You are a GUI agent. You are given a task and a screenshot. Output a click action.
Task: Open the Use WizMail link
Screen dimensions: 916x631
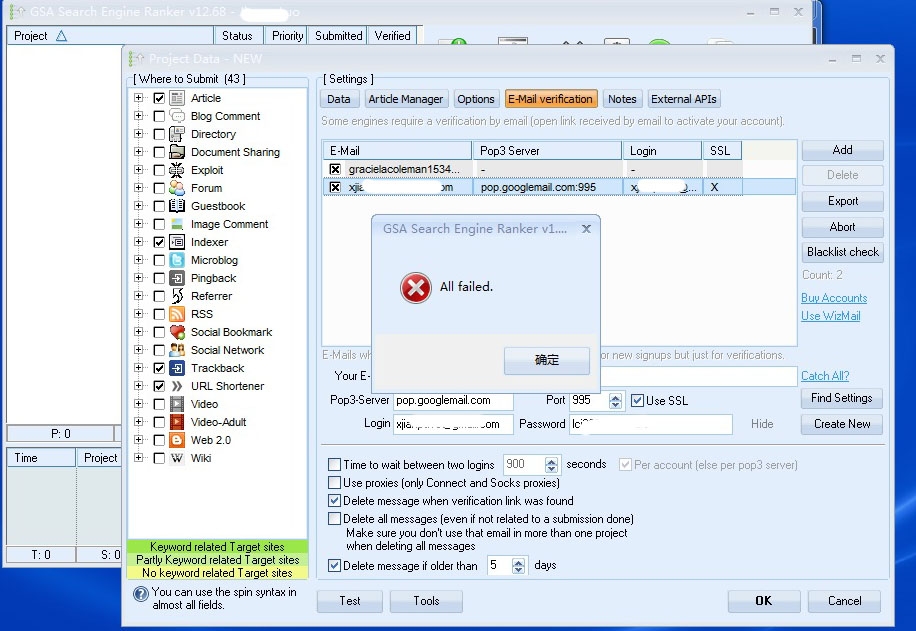[x=830, y=316]
